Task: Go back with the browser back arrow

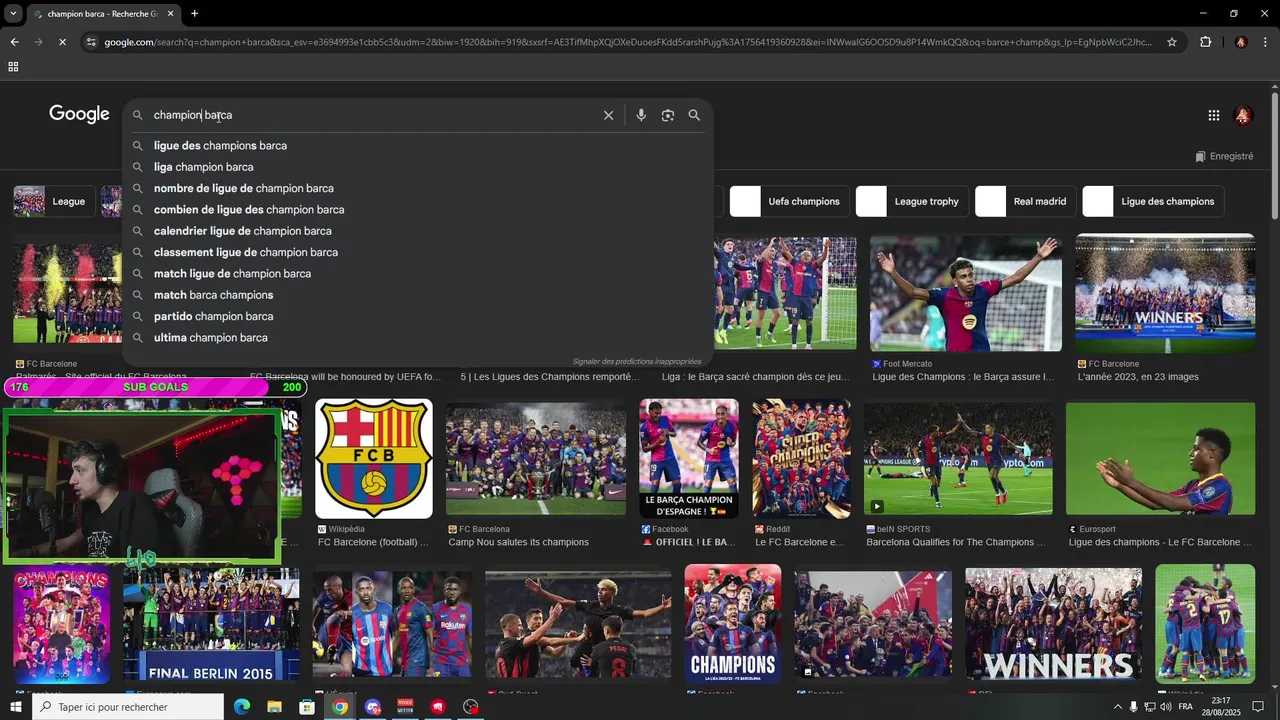Action: (14, 42)
